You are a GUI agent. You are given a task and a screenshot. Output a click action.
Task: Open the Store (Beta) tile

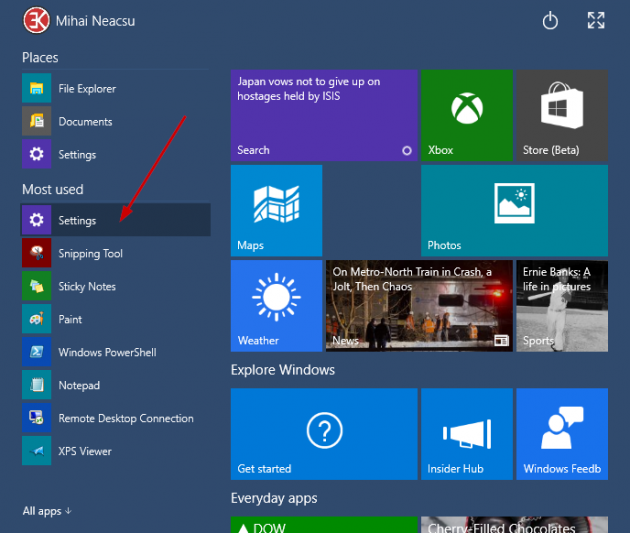pyautogui.click(x=562, y=115)
